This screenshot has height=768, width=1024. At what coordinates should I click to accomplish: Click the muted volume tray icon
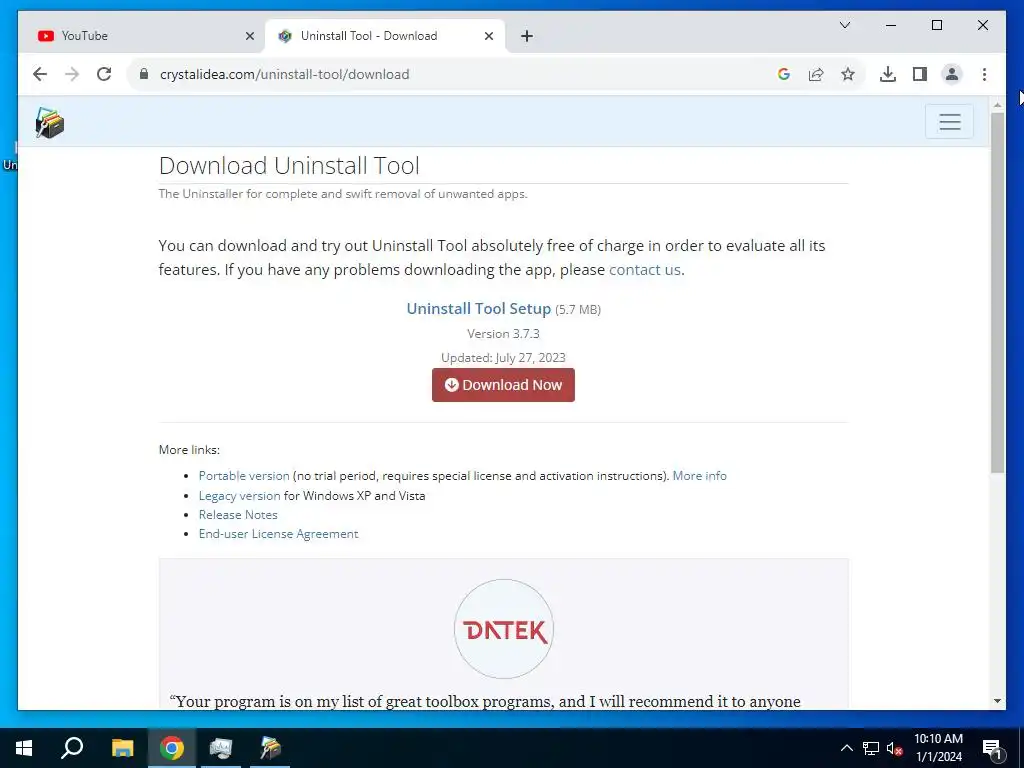(x=895, y=748)
